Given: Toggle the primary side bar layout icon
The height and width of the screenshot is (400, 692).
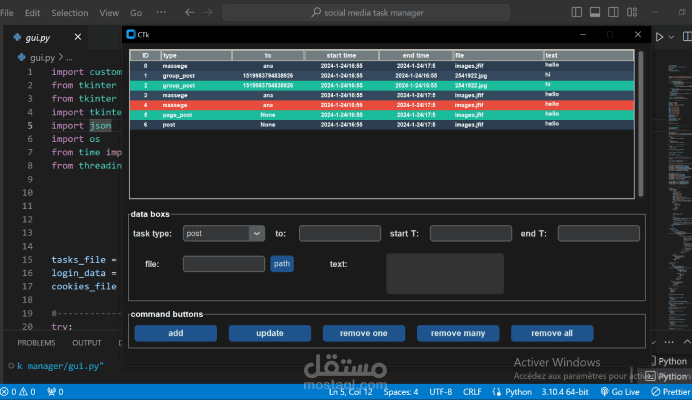Looking at the screenshot, I should click(x=576, y=12).
